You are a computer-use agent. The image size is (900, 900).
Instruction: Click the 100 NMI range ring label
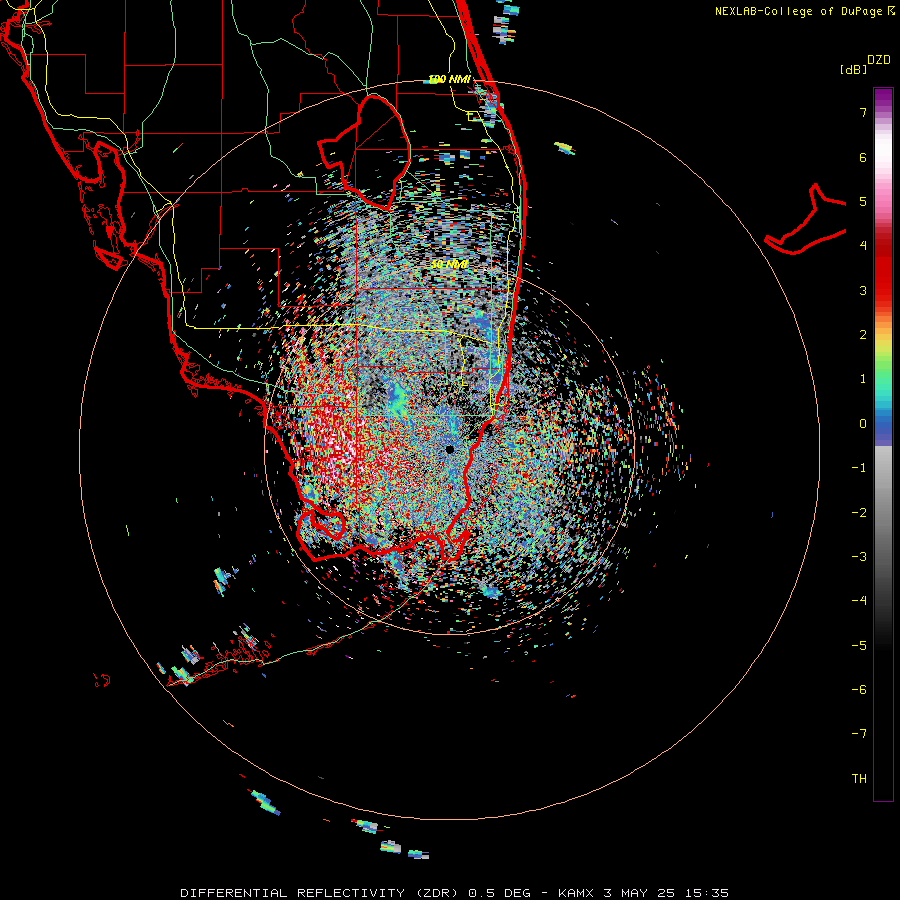coord(450,79)
